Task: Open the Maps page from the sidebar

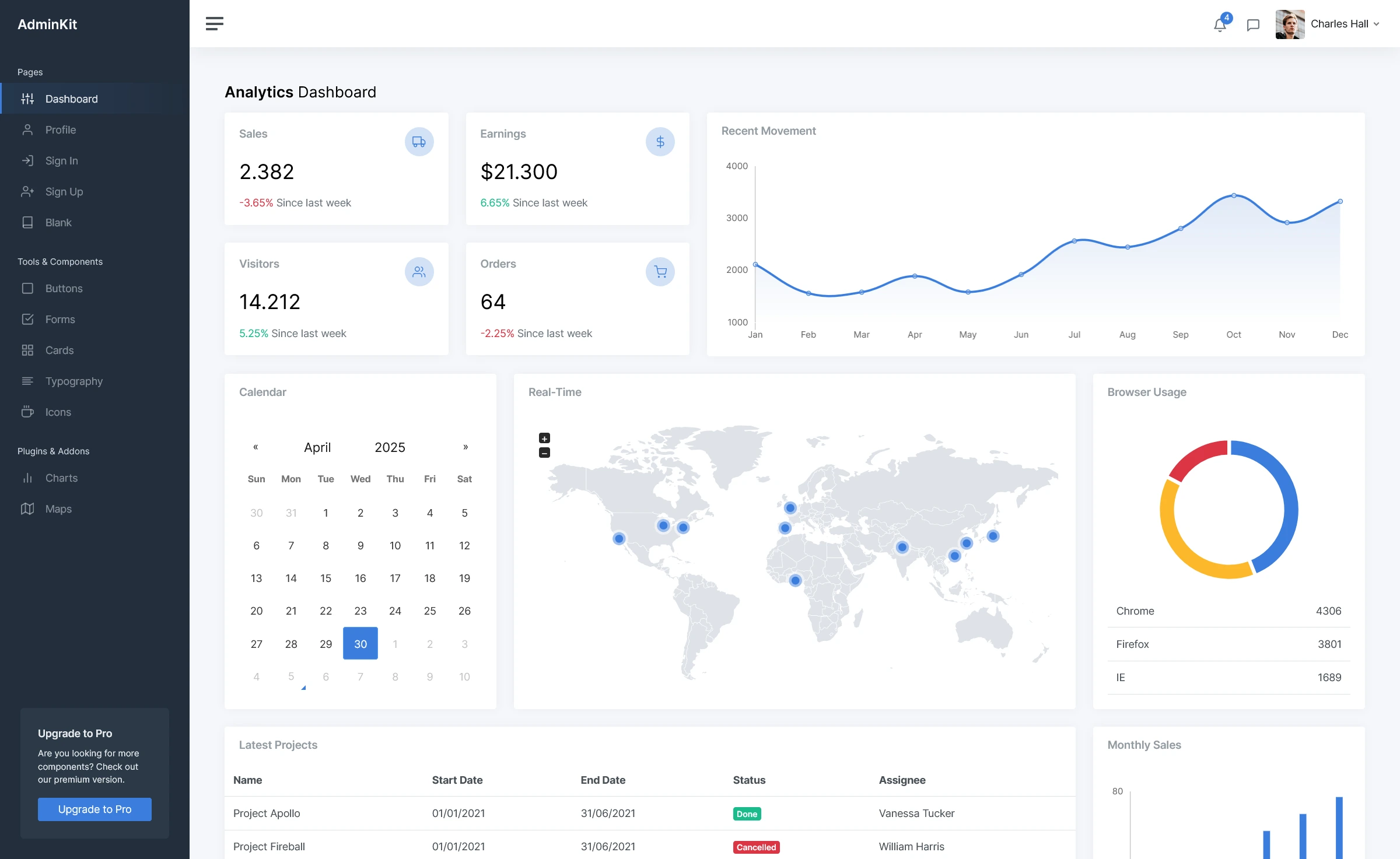Action: 58,509
